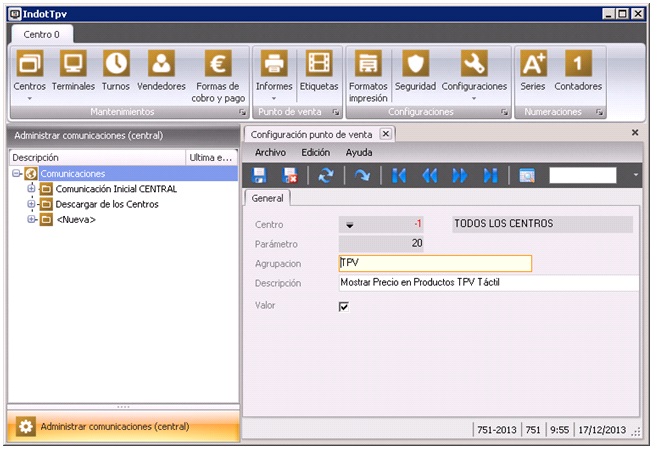Image resolution: width=657 pixels, height=452 pixels.
Task: Click the Terminales ribbon icon
Action: pos(73,66)
